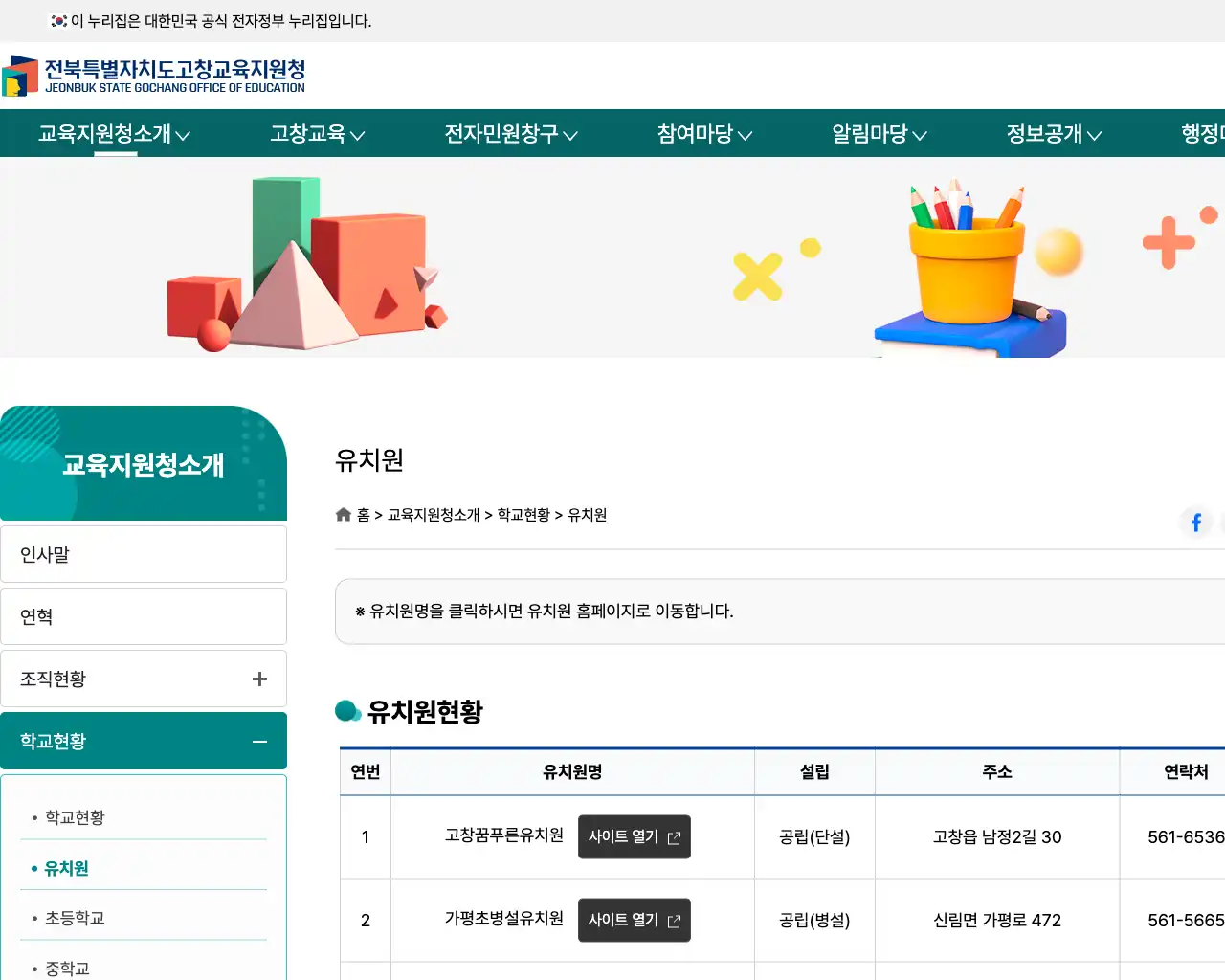The image size is (1225, 980).
Task: Open the 정보공개 dropdown chevron
Action: click(1096, 135)
